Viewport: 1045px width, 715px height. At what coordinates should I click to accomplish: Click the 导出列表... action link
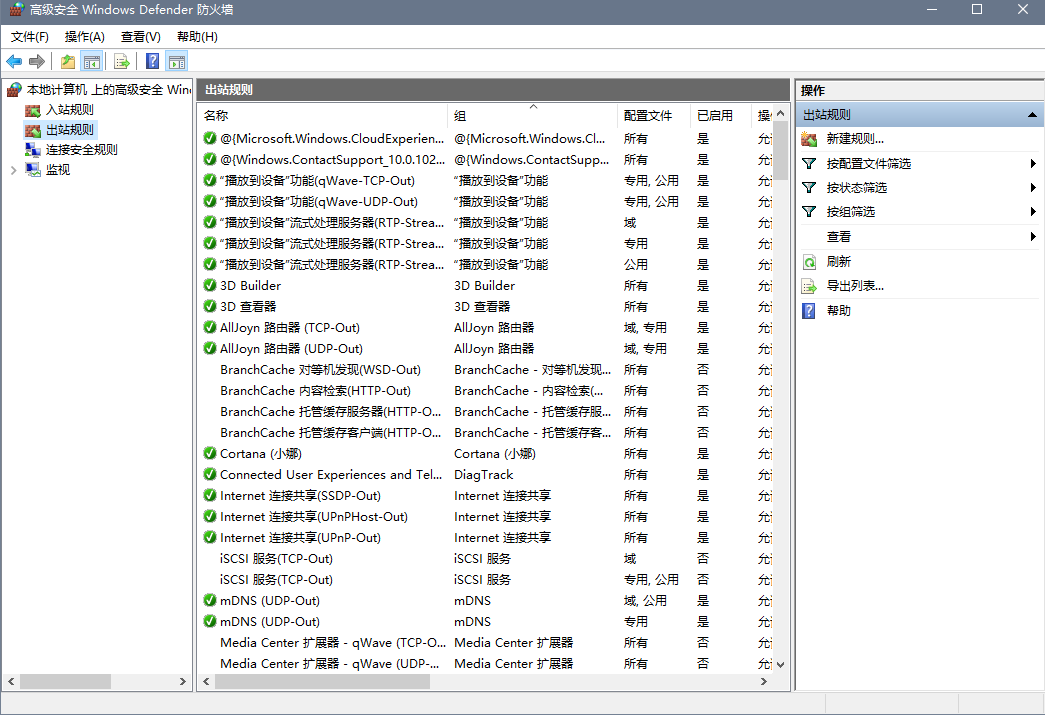point(855,286)
